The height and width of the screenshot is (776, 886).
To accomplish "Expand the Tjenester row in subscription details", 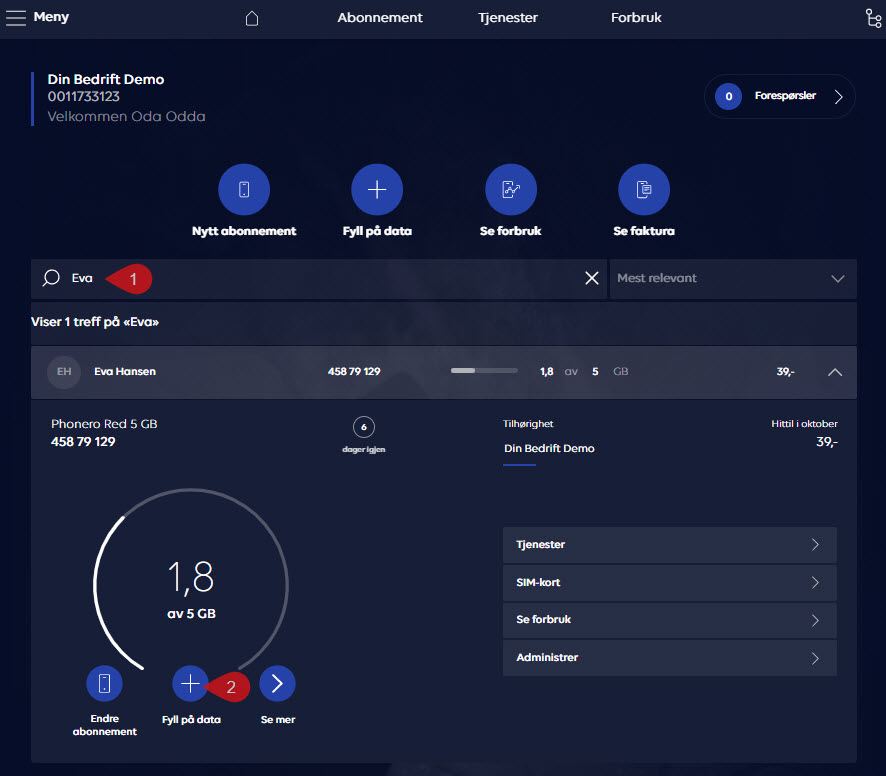I will pos(670,545).
